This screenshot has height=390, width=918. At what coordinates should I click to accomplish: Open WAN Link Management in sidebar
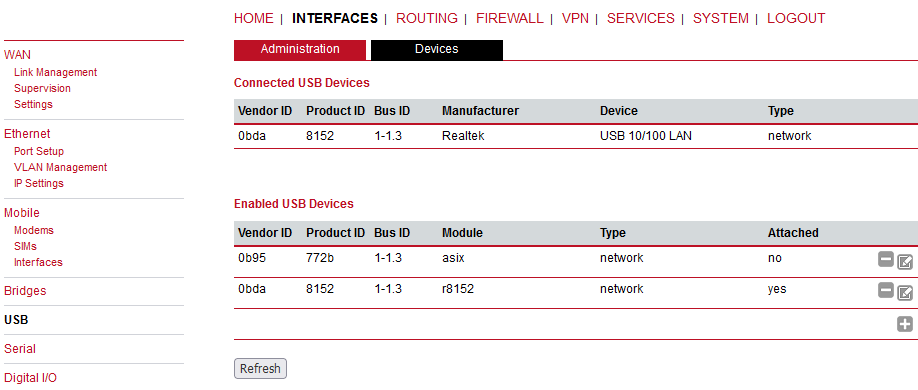(x=56, y=72)
